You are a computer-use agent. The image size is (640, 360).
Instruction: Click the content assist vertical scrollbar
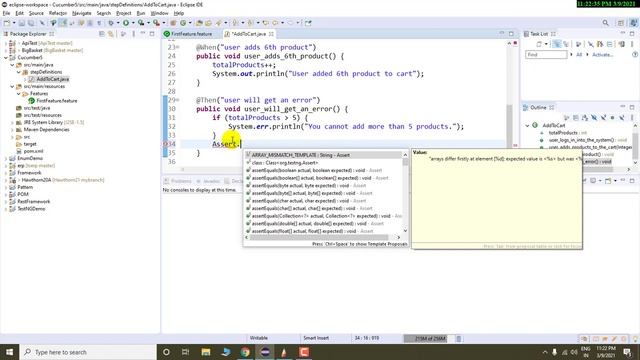click(405, 192)
